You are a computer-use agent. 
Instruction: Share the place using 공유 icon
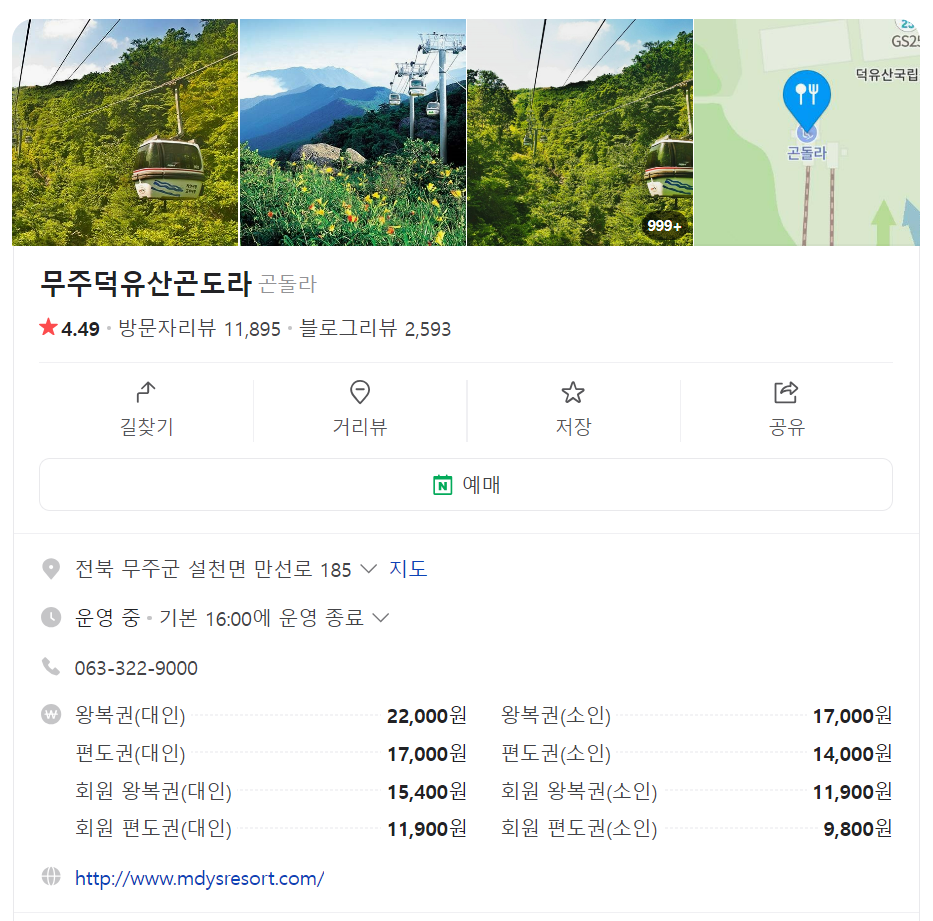pyautogui.click(x=786, y=392)
